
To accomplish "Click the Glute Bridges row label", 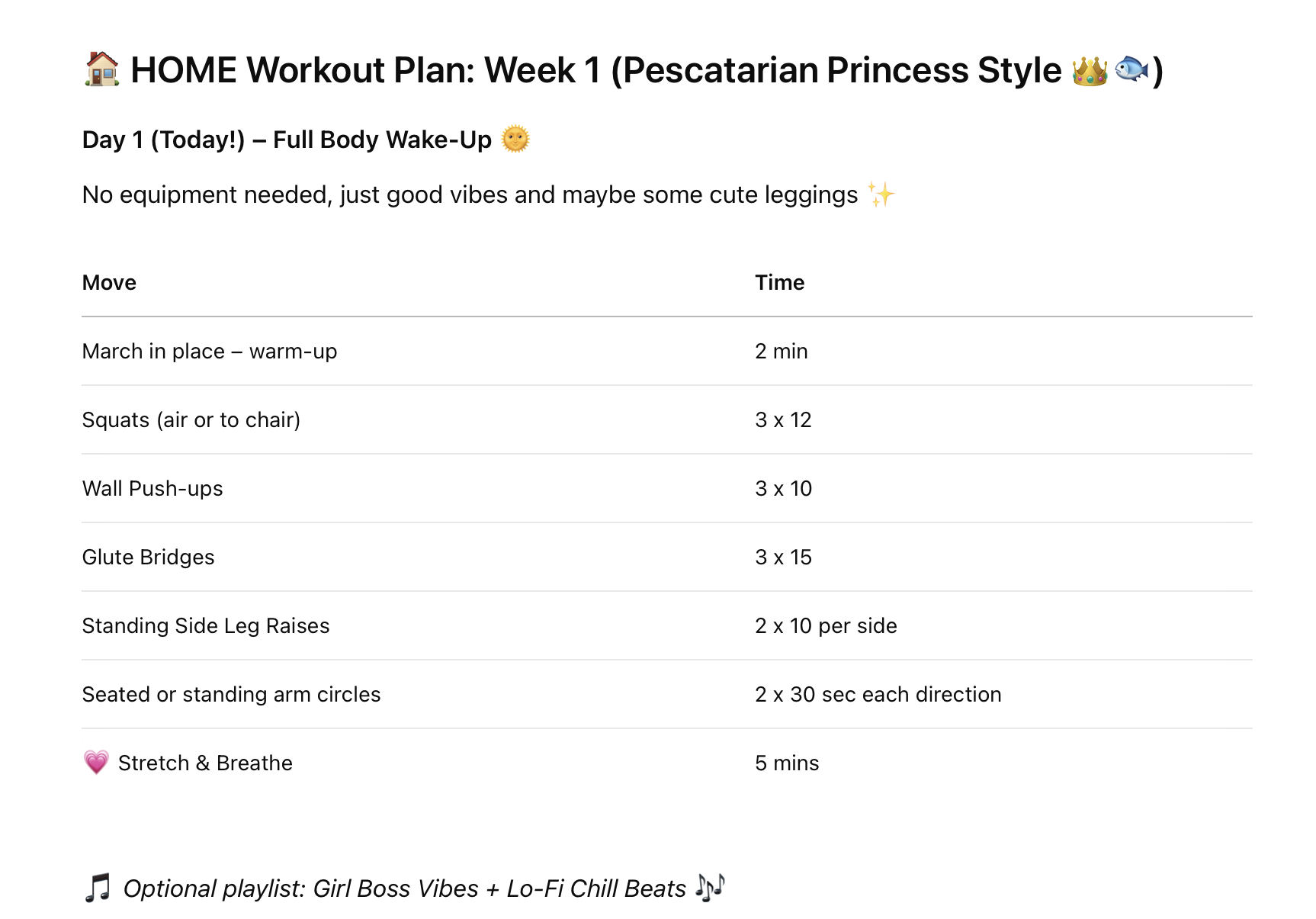I will point(148,557).
